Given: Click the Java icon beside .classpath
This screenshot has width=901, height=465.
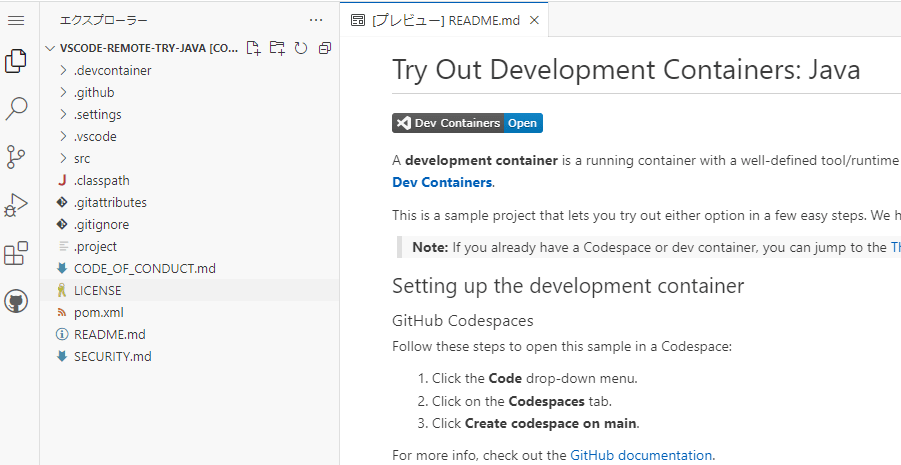Looking at the screenshot, I should [x=62, y=180].
